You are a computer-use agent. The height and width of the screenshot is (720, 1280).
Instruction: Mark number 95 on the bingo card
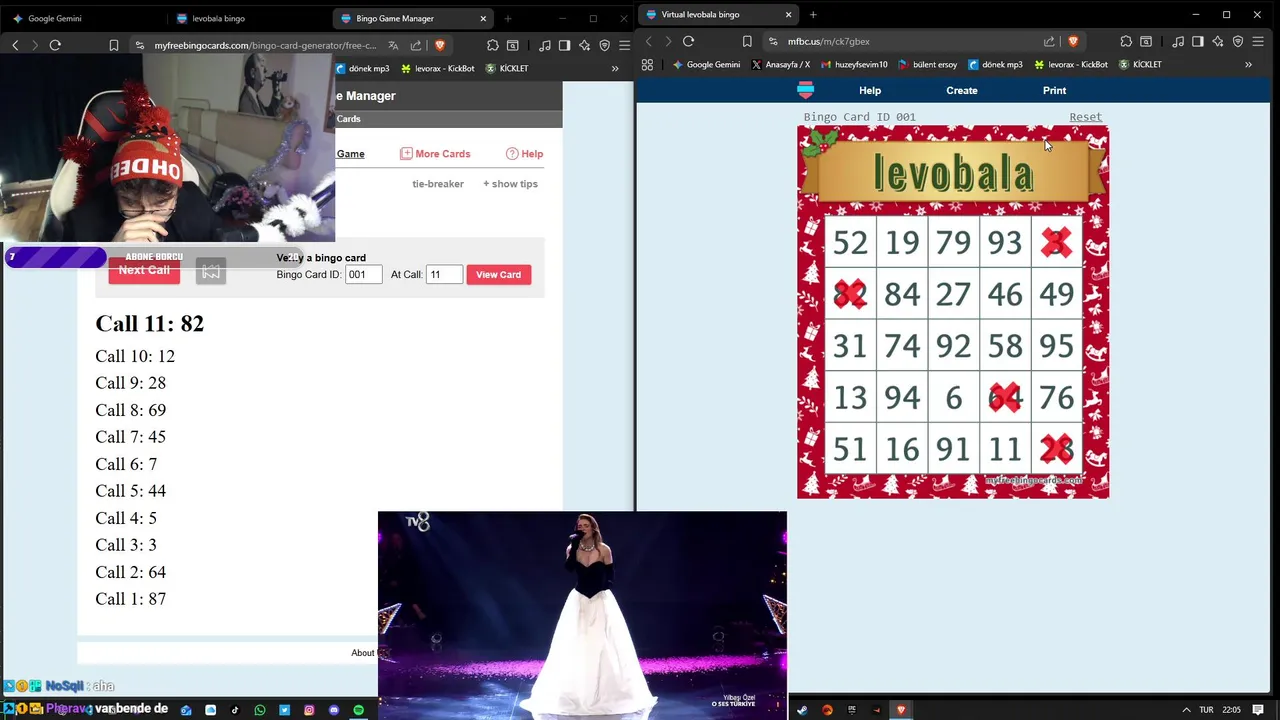[1057, 346]
